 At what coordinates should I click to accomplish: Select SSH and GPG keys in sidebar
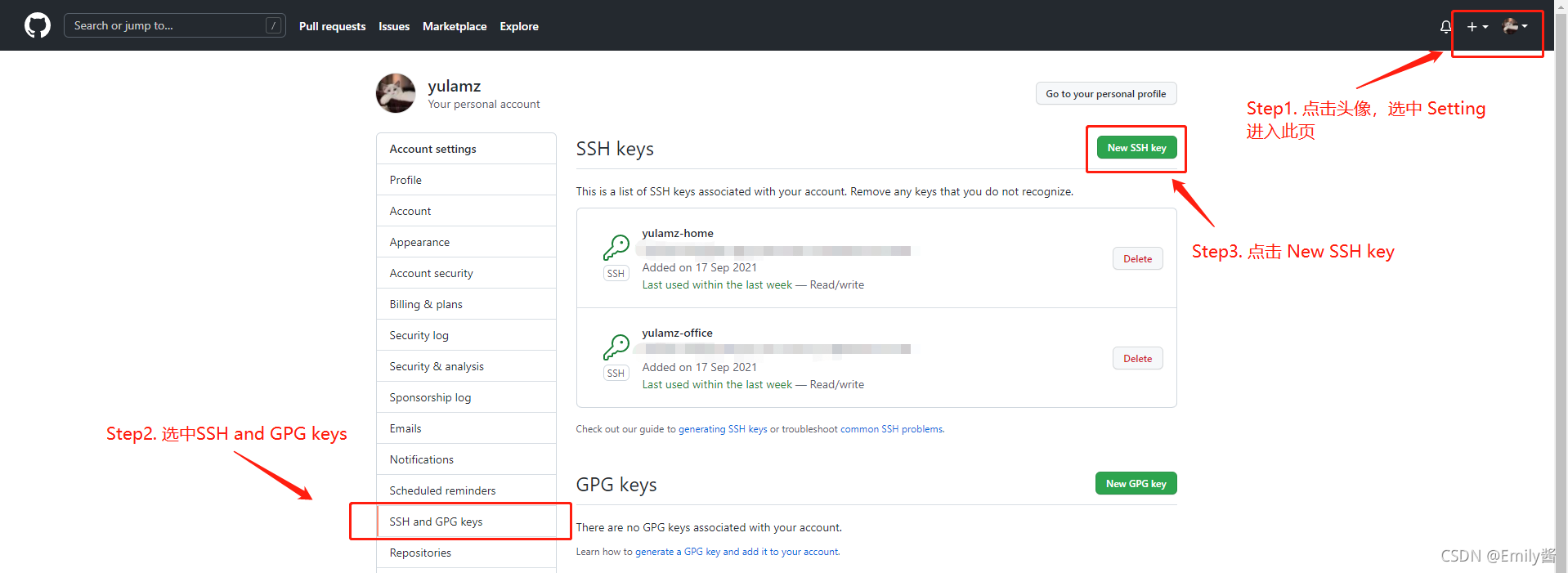(466, 522)
